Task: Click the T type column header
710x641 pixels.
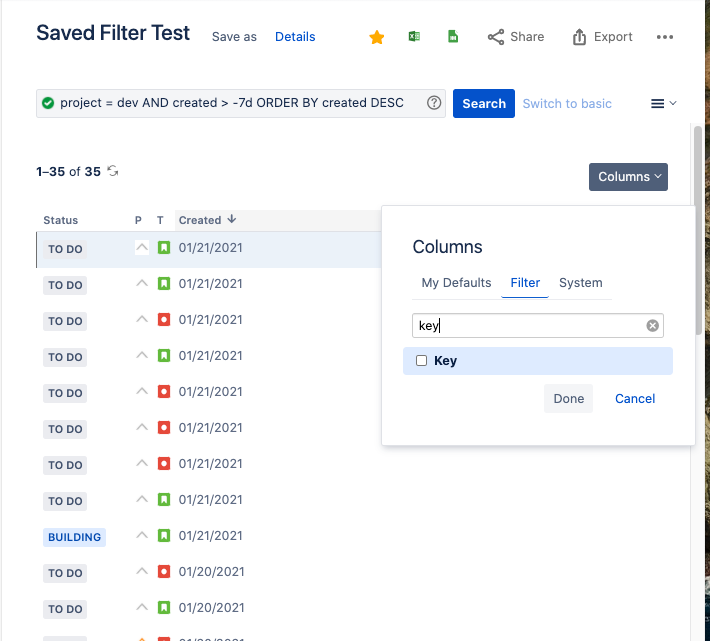Action: click(x=160, y=220)
